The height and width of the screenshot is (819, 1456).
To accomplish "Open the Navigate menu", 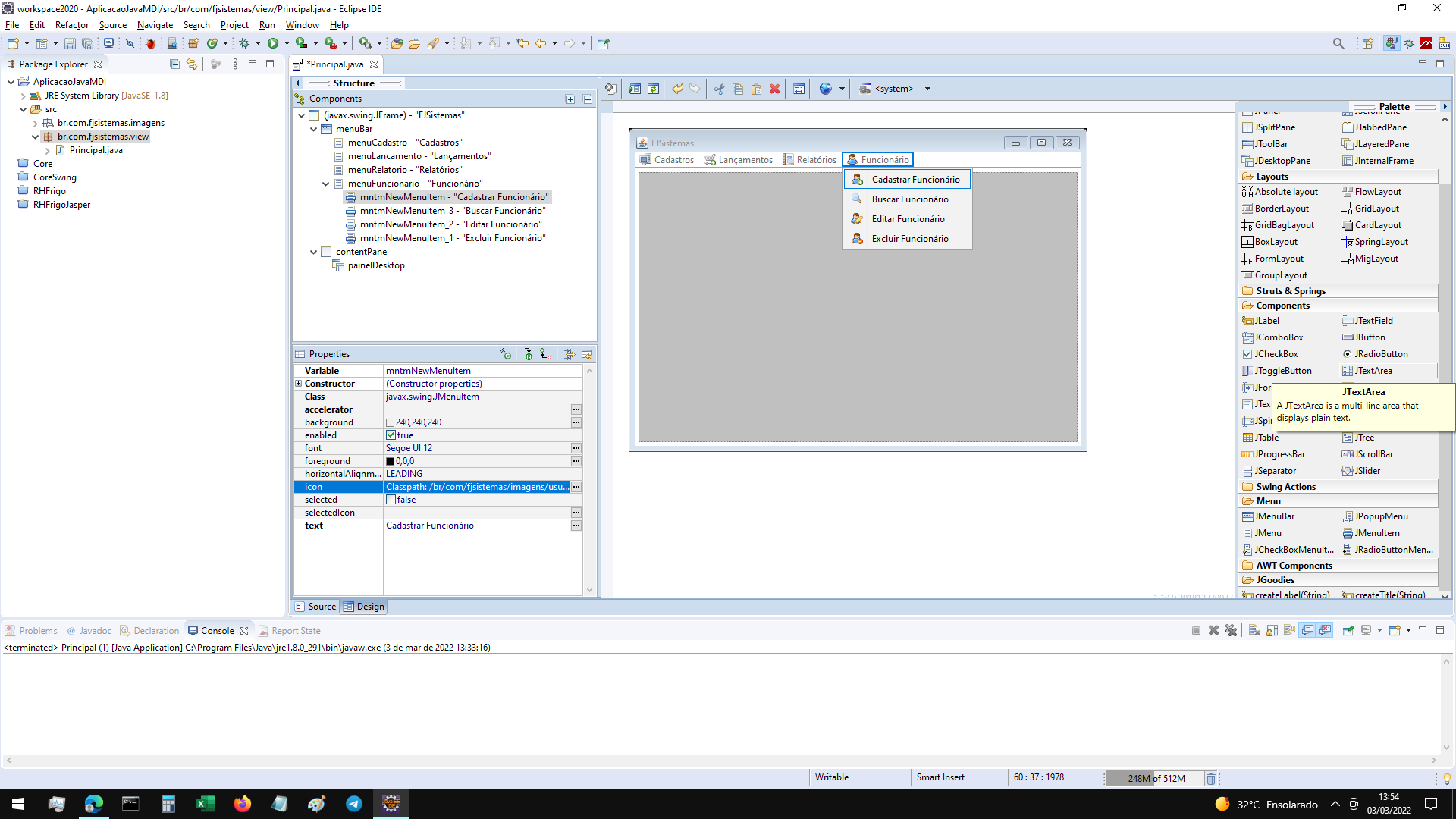I will tap(155, 25).
